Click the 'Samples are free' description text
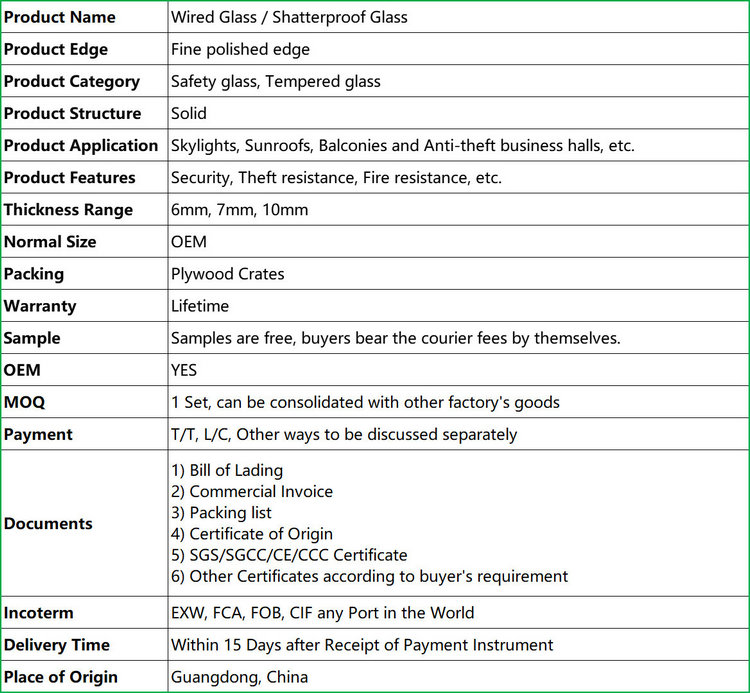Image resolution: width=750 pixels, height=693 pixels. coord(395,338)
